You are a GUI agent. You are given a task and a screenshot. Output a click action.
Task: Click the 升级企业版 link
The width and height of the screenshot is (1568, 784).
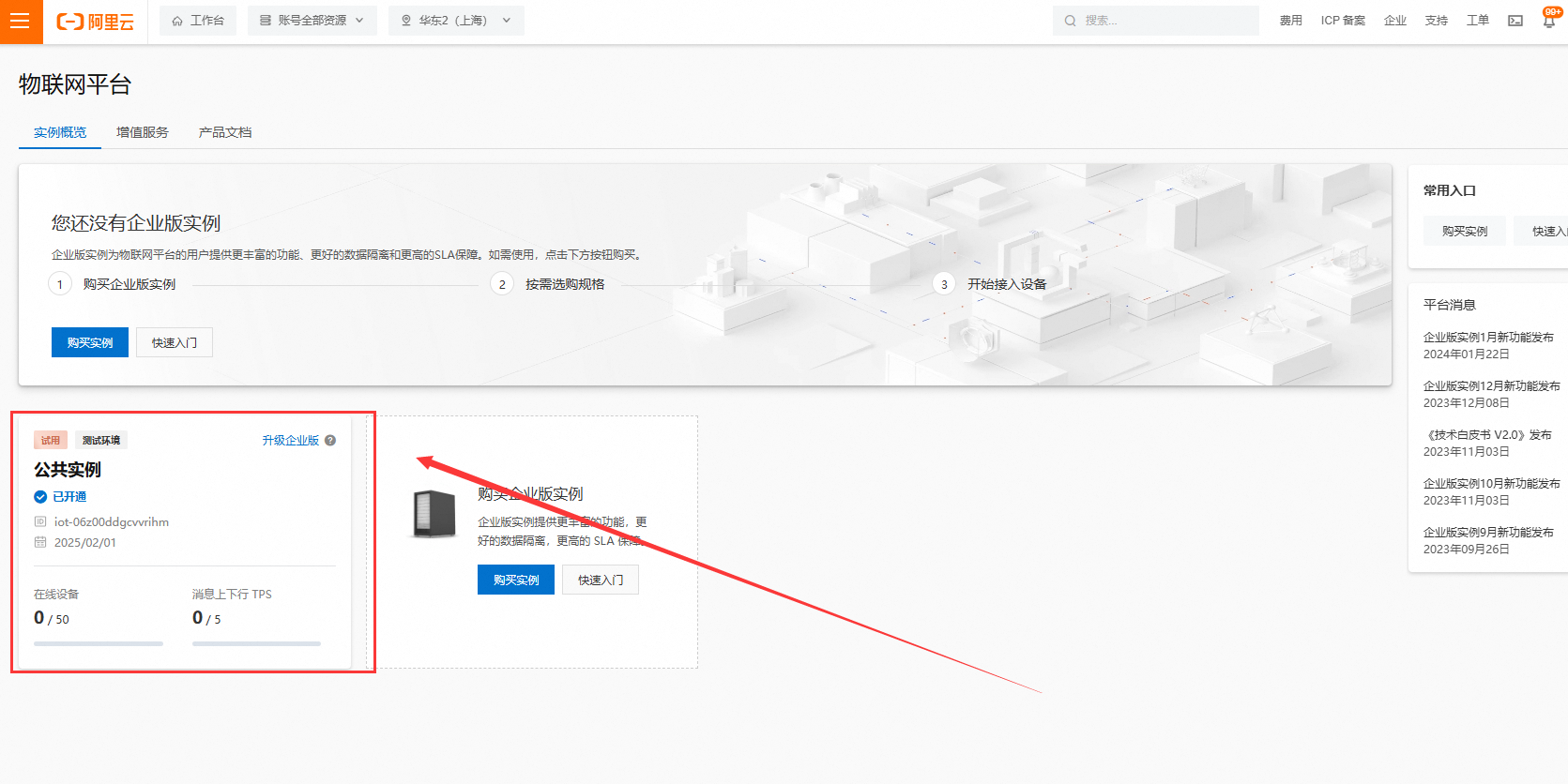(x=290, y=441)
